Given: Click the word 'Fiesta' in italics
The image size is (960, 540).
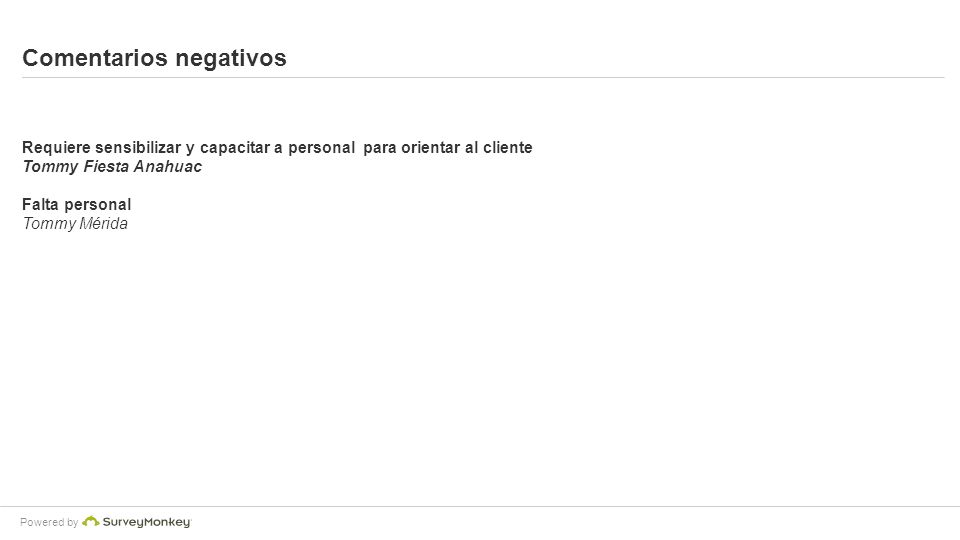Looking at the screenshot, I should pyautogui.click(x=106, y=167).
